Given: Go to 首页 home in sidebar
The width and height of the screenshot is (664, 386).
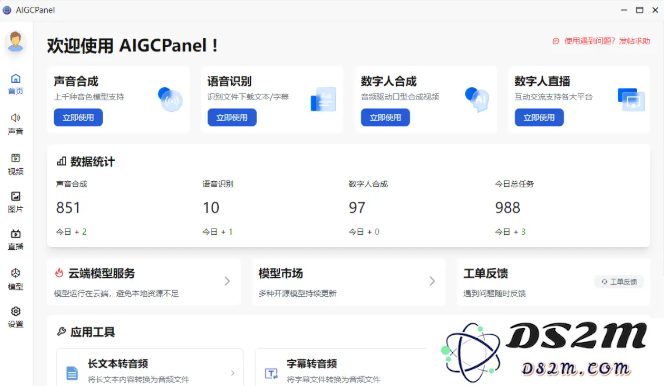Looking at the screenshot, I should [x=16, y=84].
